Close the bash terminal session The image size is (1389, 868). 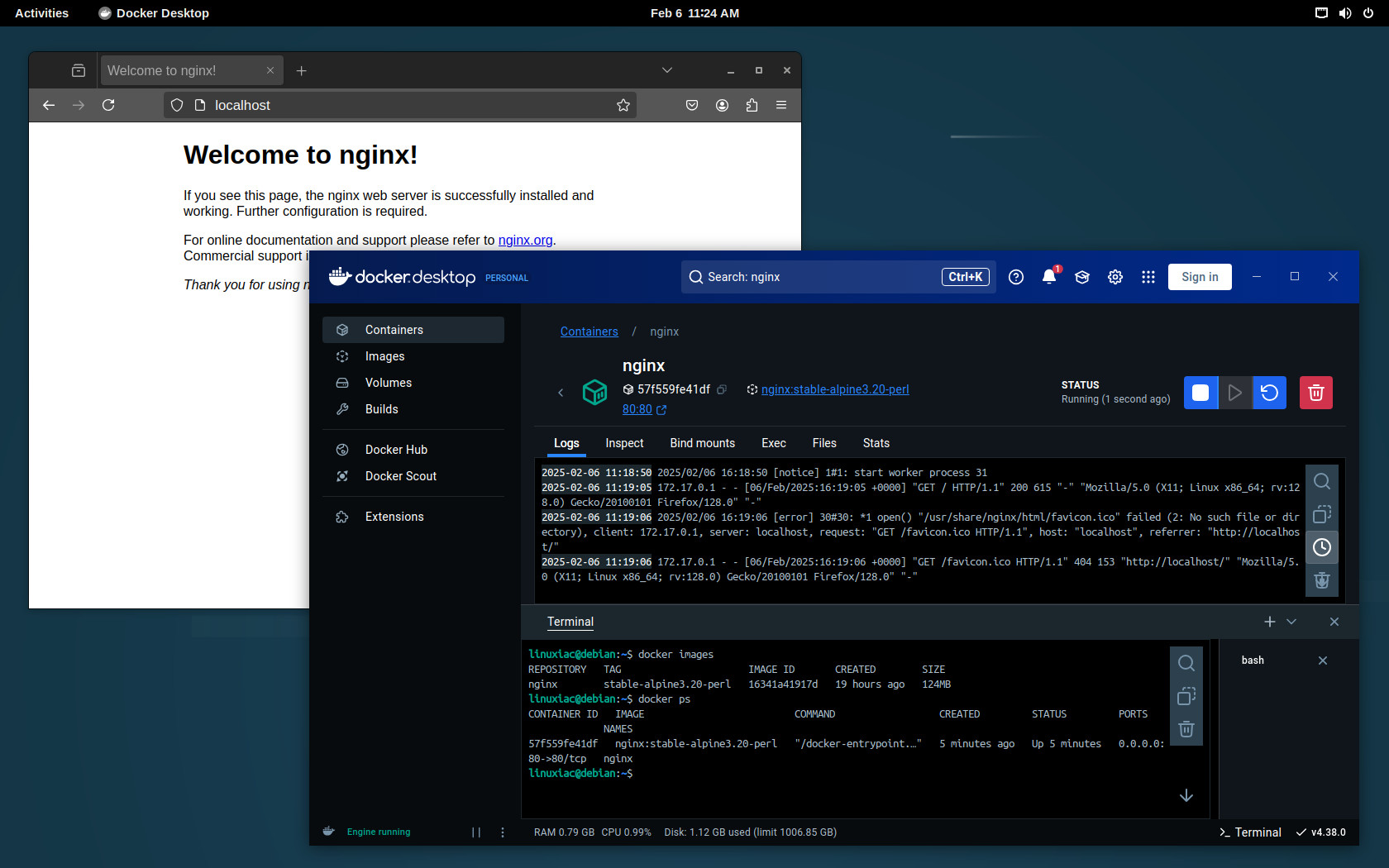tap(1323, 661)
